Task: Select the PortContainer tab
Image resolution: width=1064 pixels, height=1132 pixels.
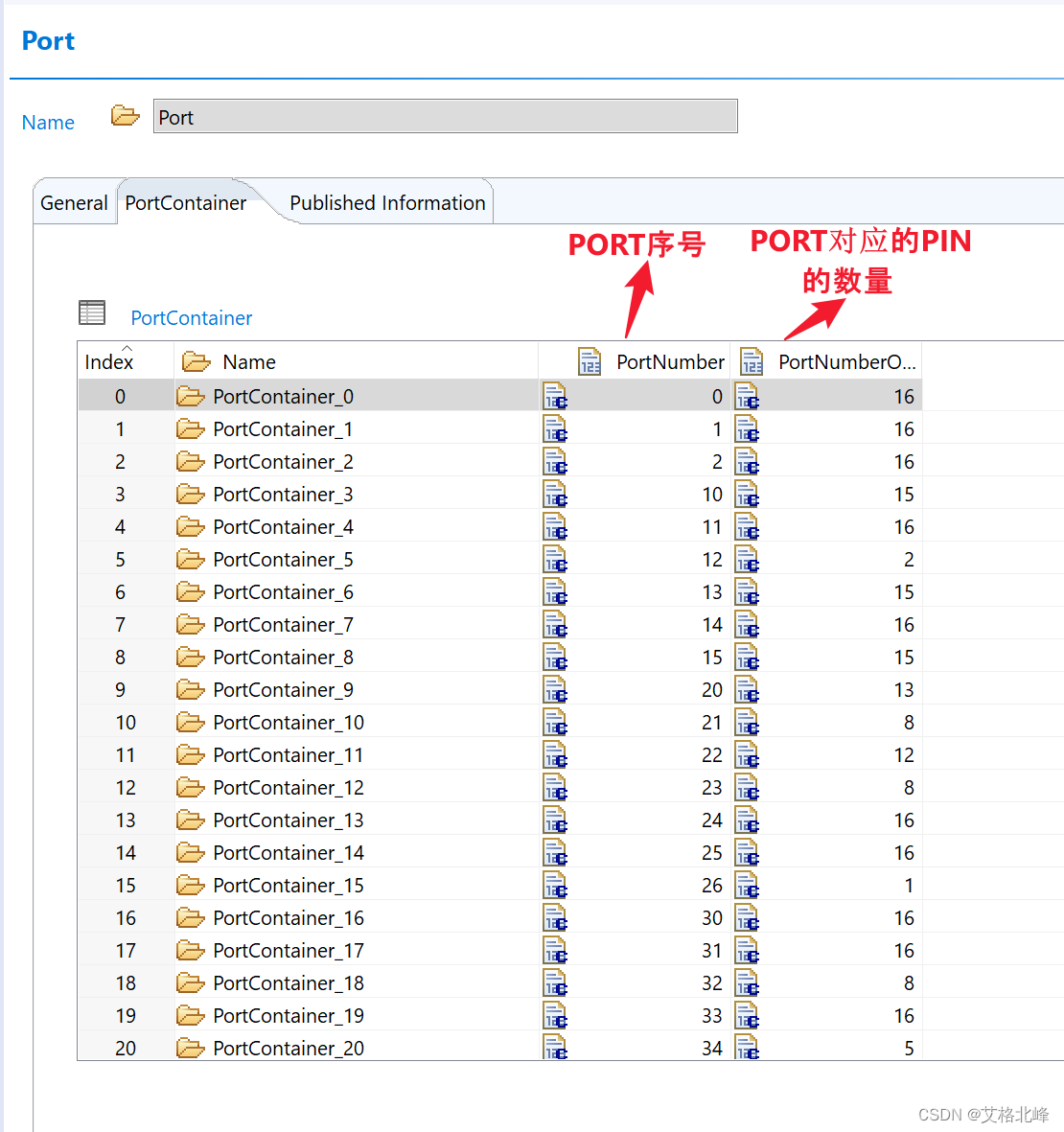Action: [184, 202]
